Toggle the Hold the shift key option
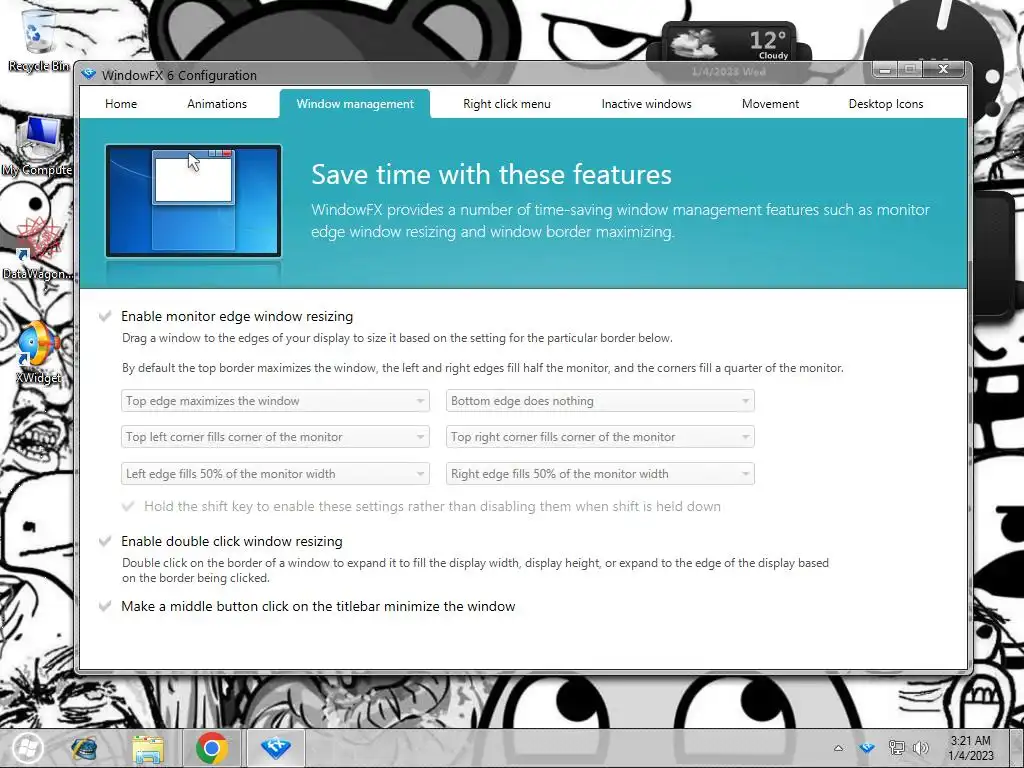This screenshot has width=1024, height=768. click(129, 507)
